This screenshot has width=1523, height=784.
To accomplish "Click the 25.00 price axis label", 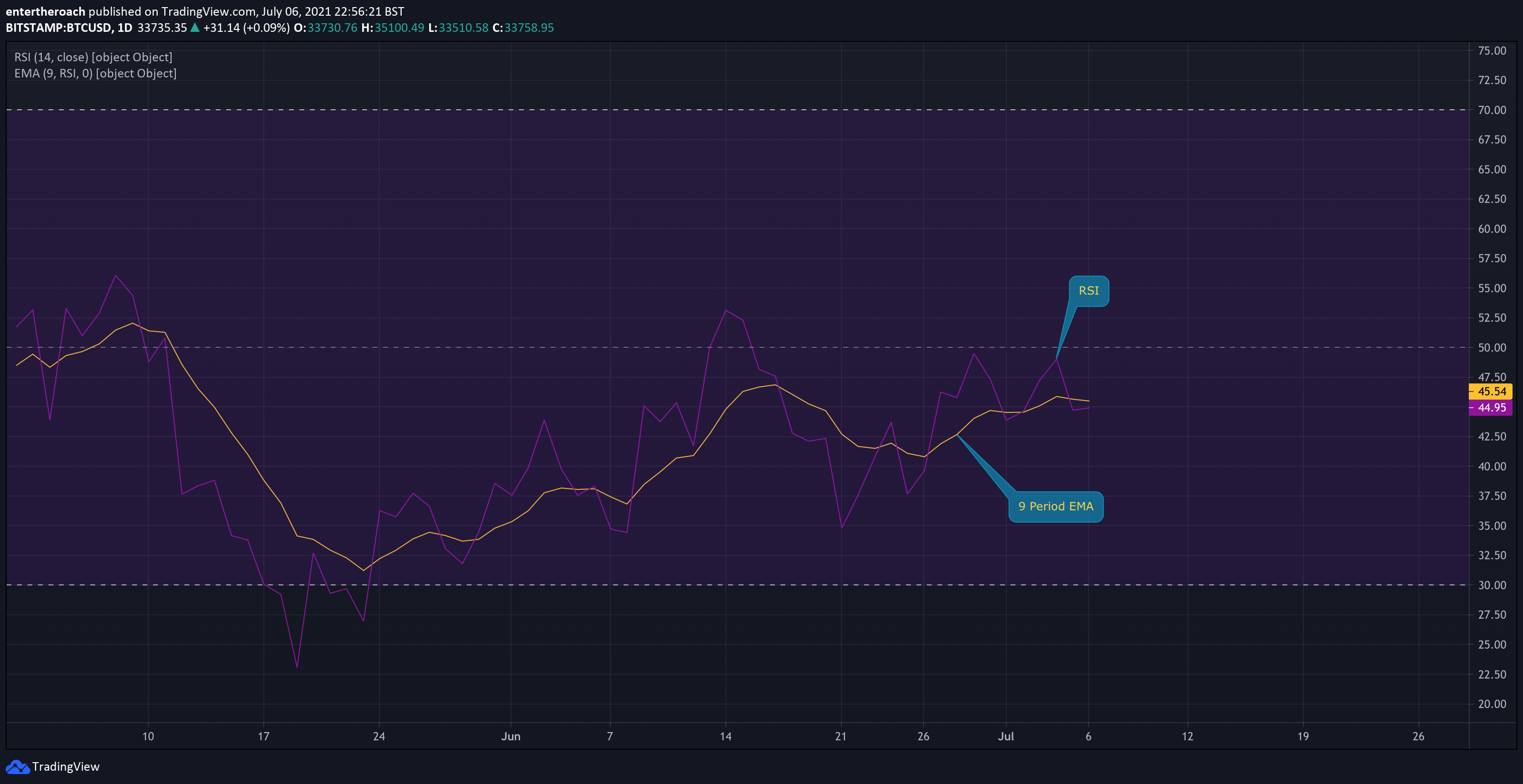I will click(x=1492, y=645).
